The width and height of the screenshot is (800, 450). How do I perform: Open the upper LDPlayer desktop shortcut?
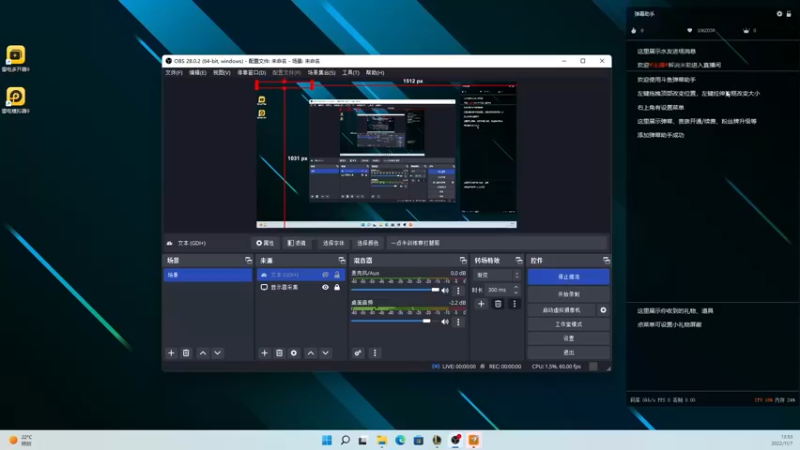(x=15, y=59)
